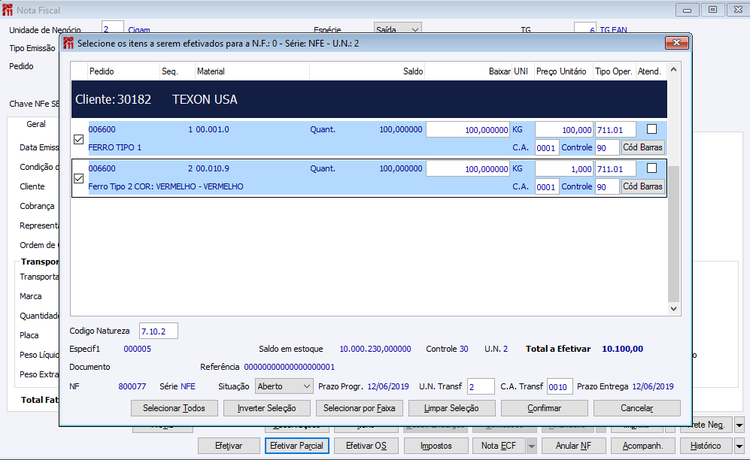Image resolution: width=750 pixels, height=460 pixels.
Task: Click Baixar quantity field of FERRO TIPO 1 row
Action: (468, 130)
